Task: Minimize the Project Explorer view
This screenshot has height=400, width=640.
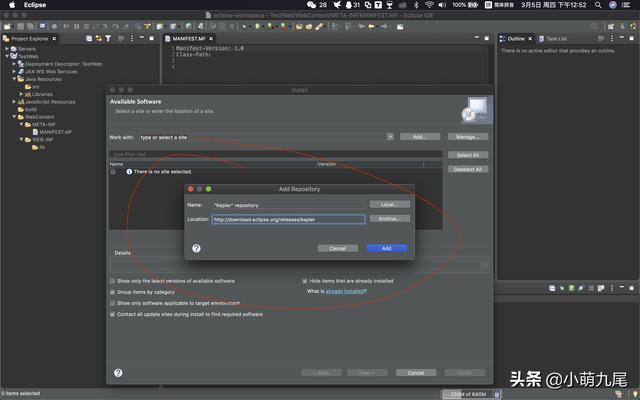Action: click(x=142, y=38)
